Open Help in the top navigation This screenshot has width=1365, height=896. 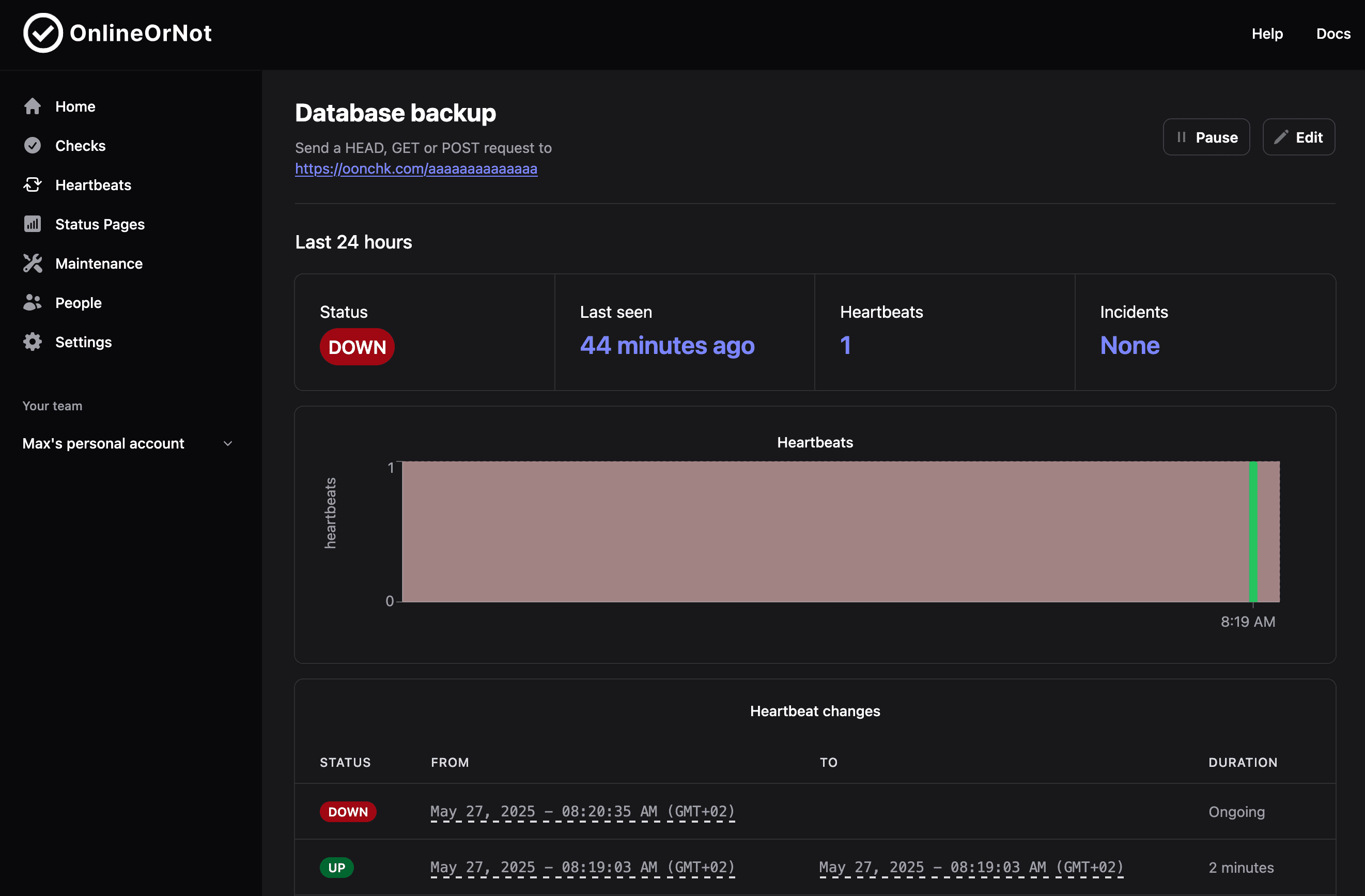point(1267,34)
